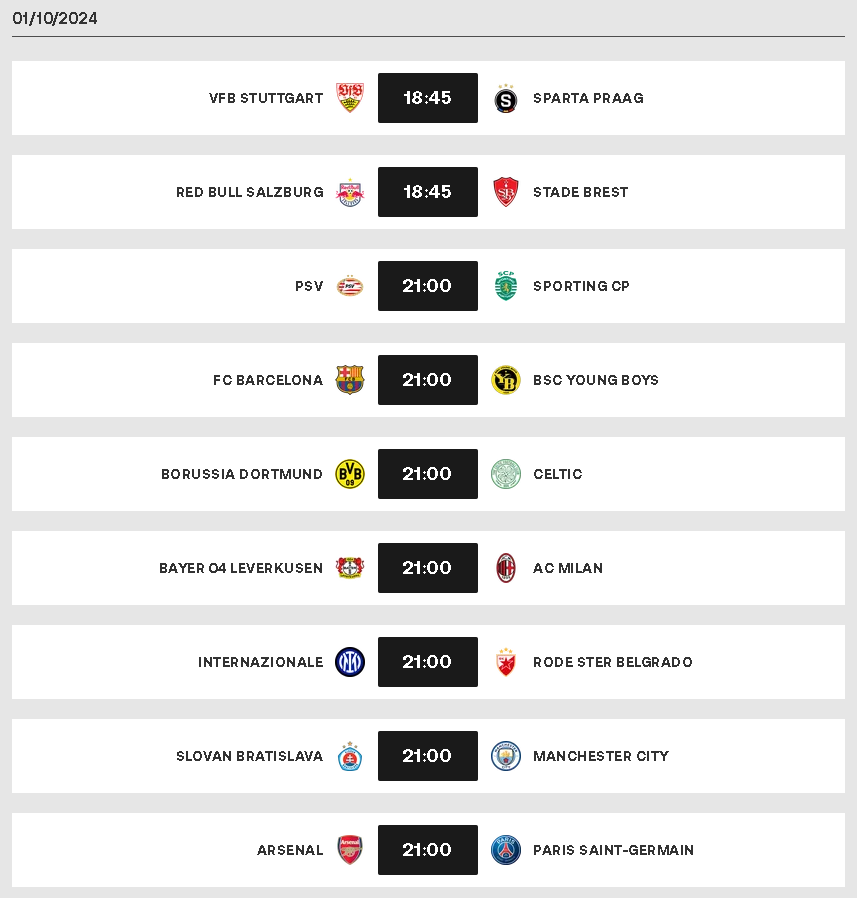Open the PSV club logo
The image size is (857, 898).
pyautogui.click(x=349, y=286)
